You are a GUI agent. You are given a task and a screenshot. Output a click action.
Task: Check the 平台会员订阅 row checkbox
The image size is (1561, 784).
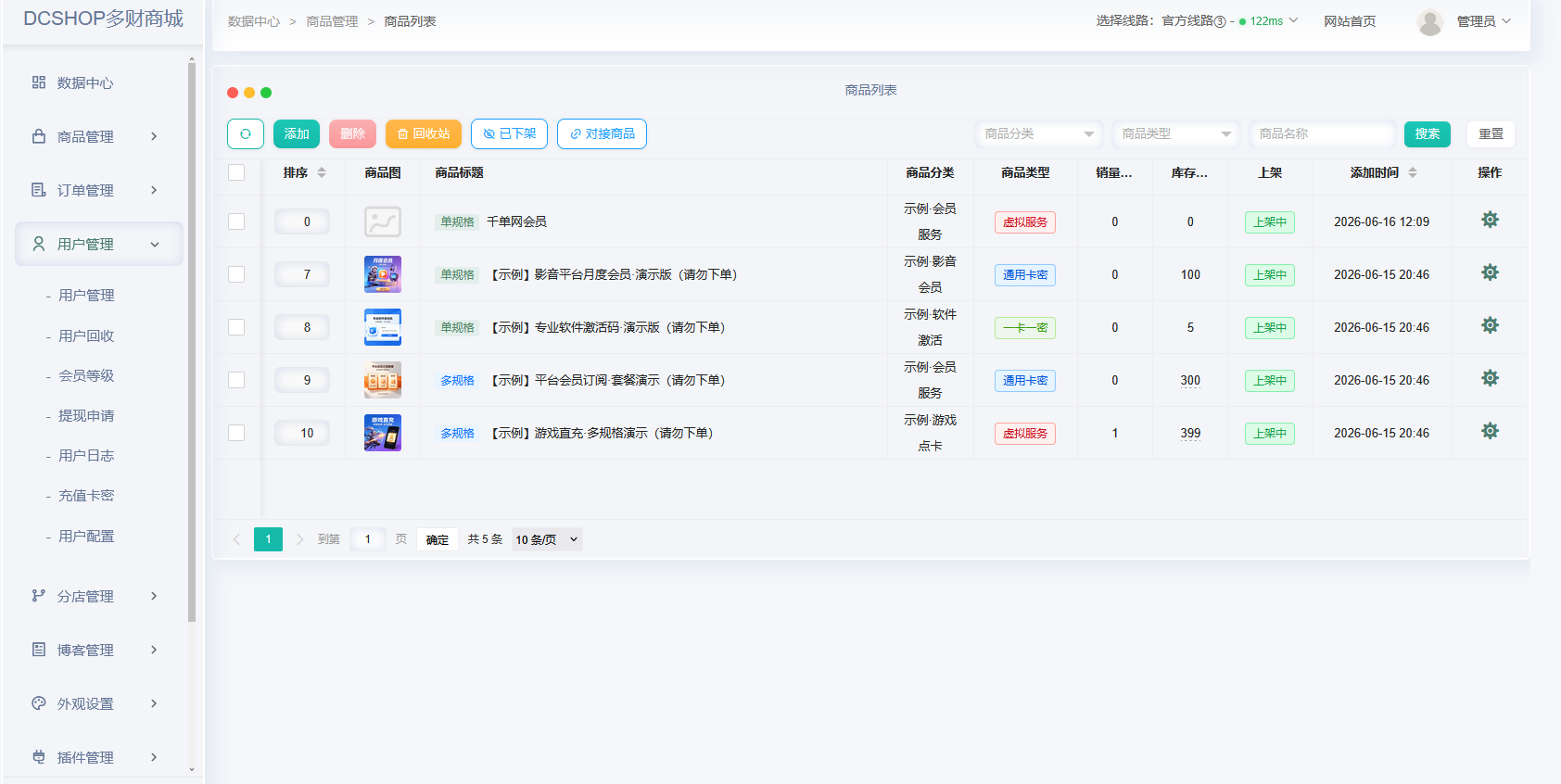236,380
